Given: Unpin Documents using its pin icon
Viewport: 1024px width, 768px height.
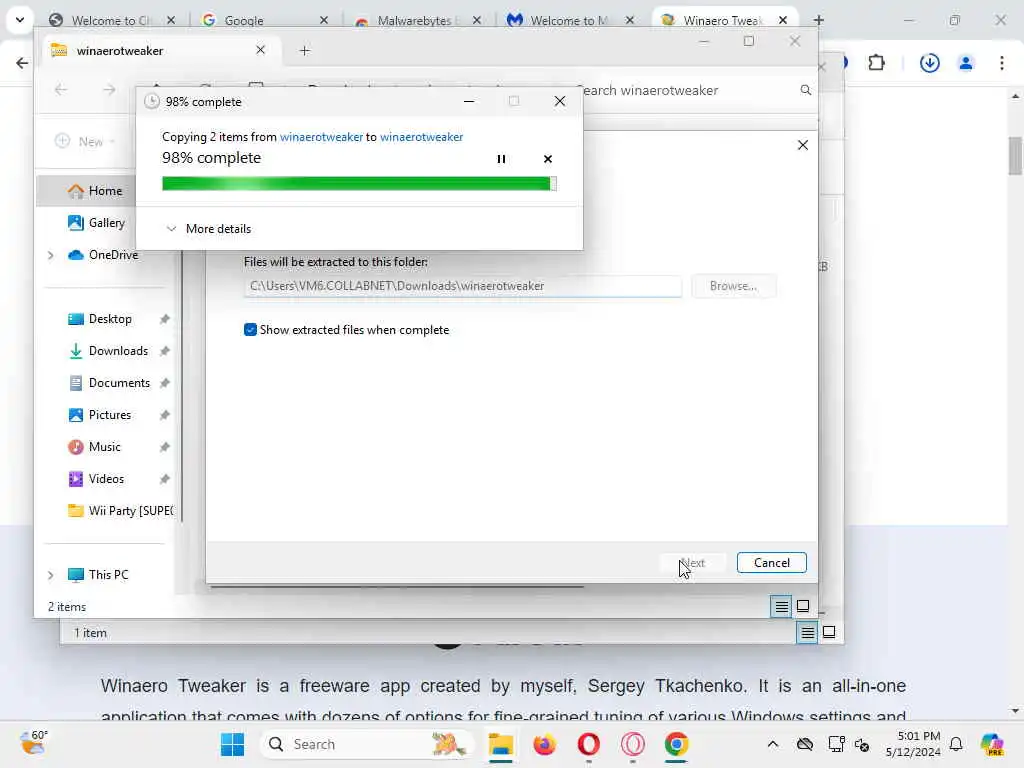Looking at the screenshot, I should point(165,383).
